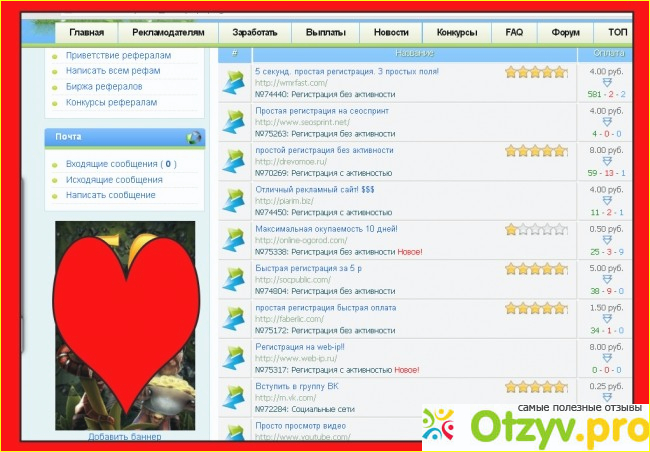Click star rating of 'Максимальная окупаемость 10 дней!'
This screenshot has width=650, height=452.
pos(536,229)
